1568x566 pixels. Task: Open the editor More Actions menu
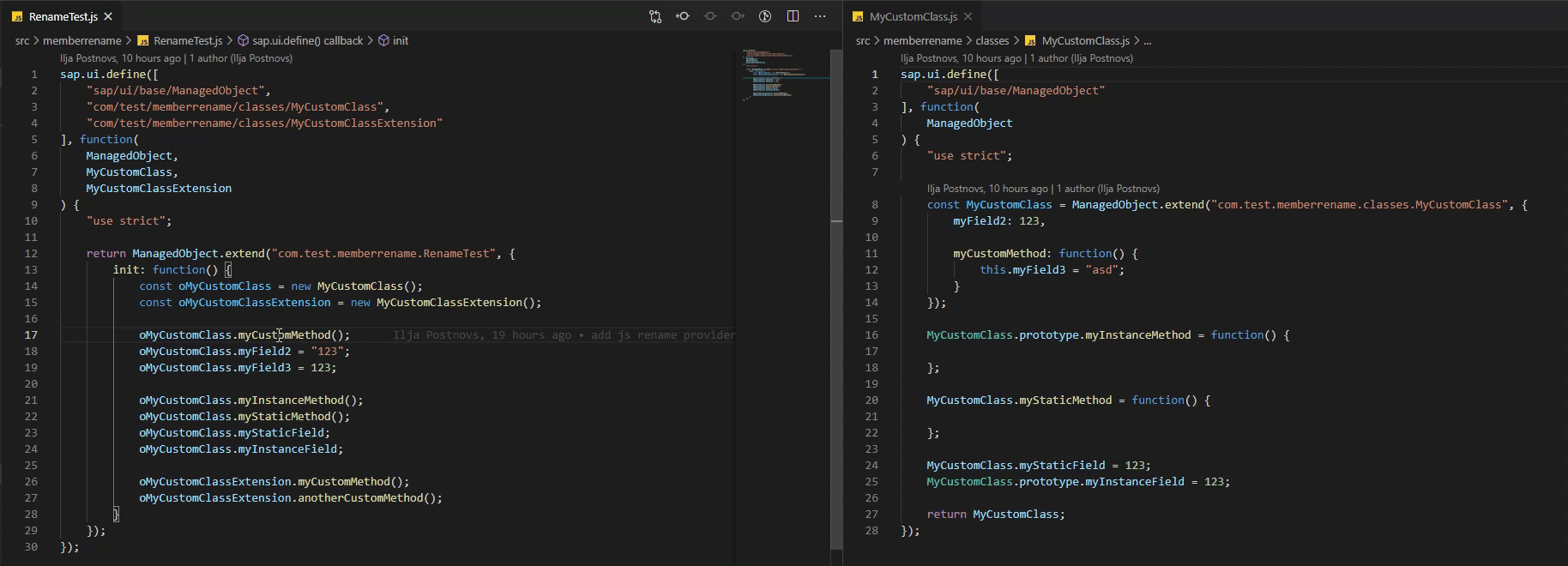tap(820, 16)
